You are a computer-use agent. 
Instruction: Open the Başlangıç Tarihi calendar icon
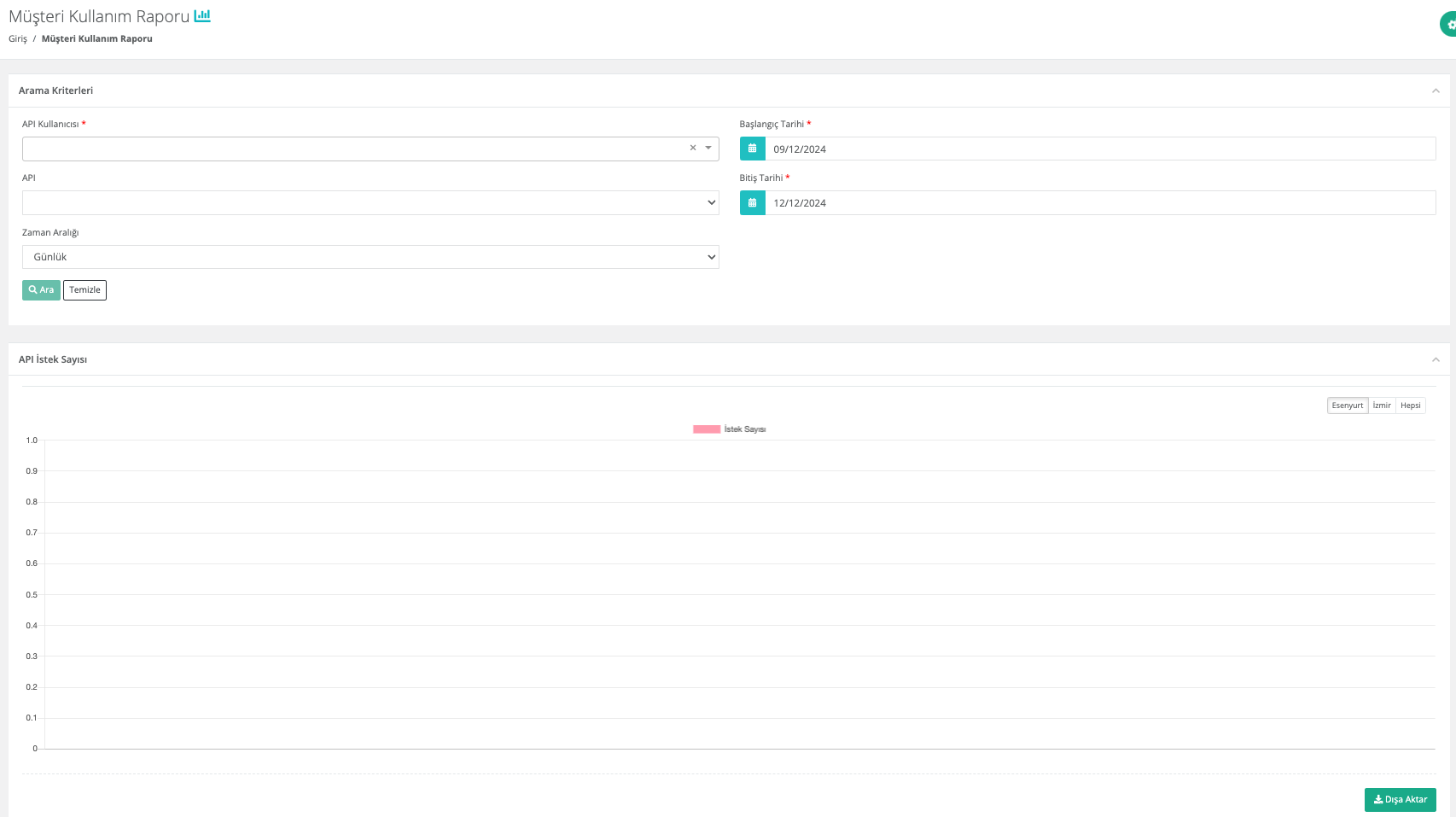tap(752, 149)
